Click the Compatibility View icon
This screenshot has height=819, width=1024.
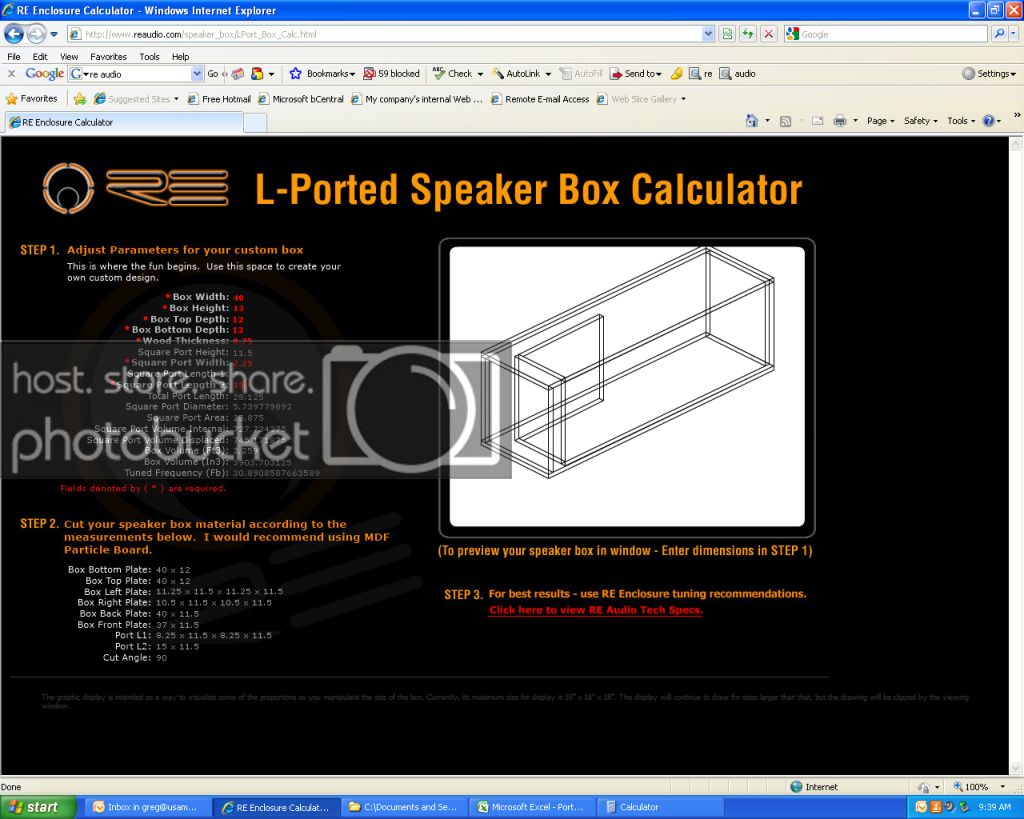click(x=728, y=34)
